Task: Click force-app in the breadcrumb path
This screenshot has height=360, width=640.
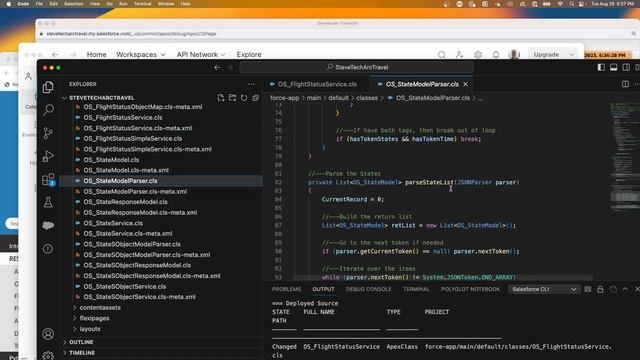Action: click(284, 98)
